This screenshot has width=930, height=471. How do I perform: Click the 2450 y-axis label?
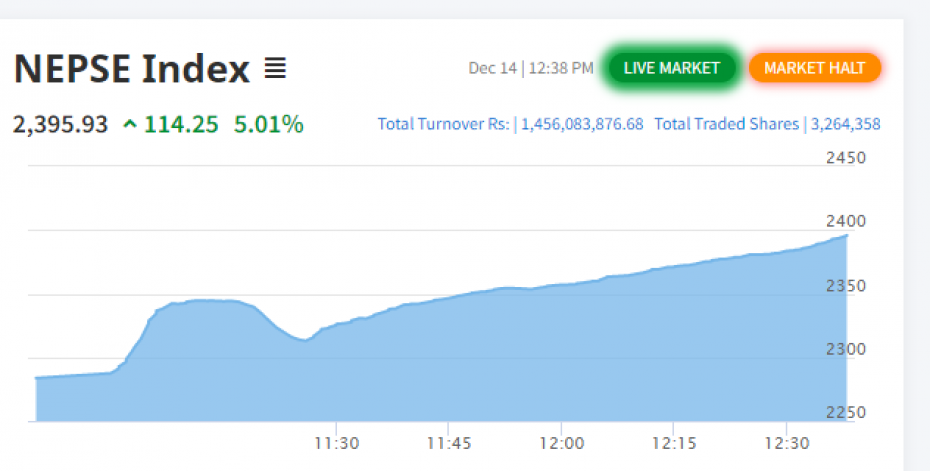click(x=846, y=158)
